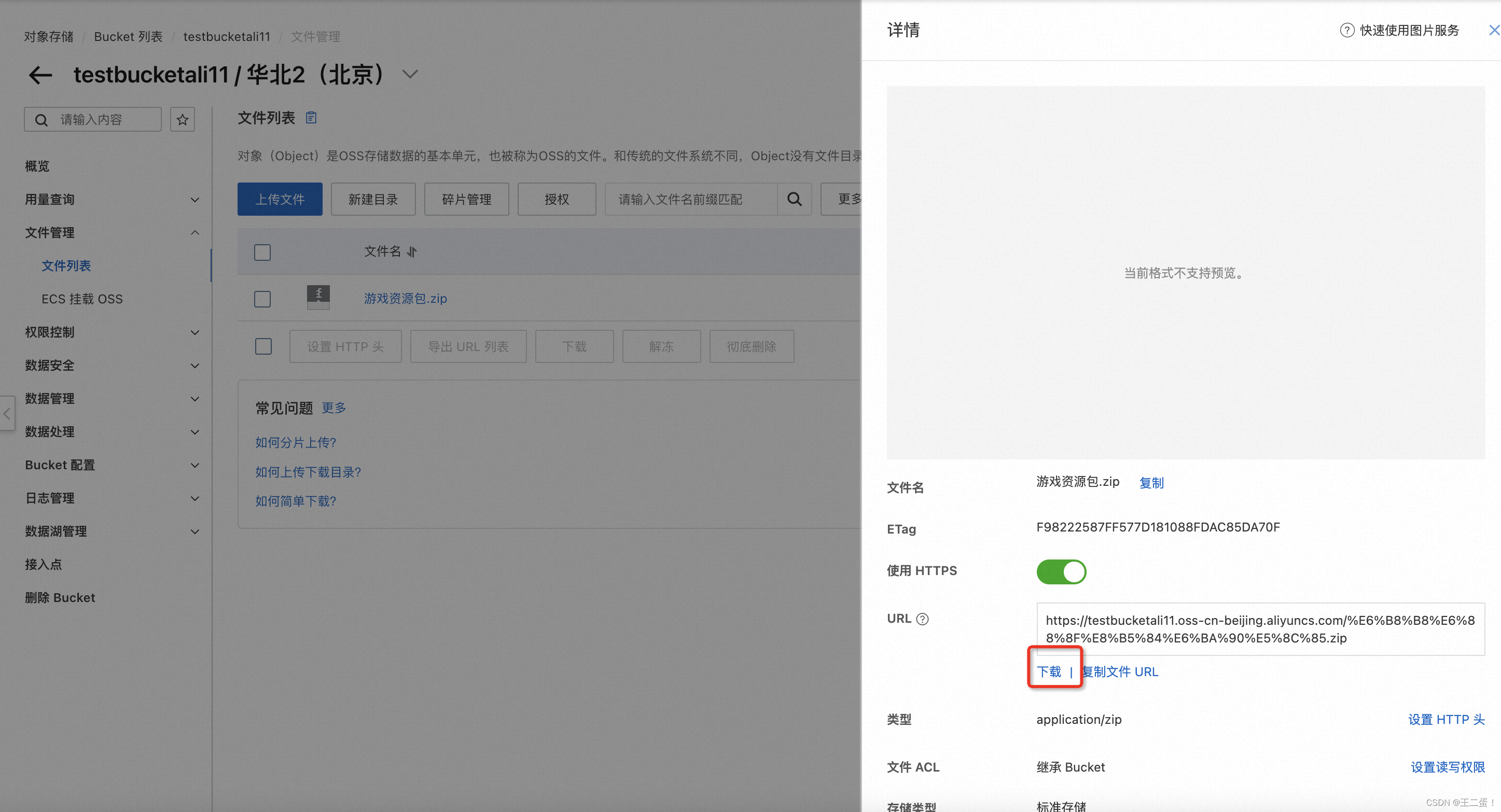
Task: Click the question icon beside 快速使用图片服务
Action: 1346,30
